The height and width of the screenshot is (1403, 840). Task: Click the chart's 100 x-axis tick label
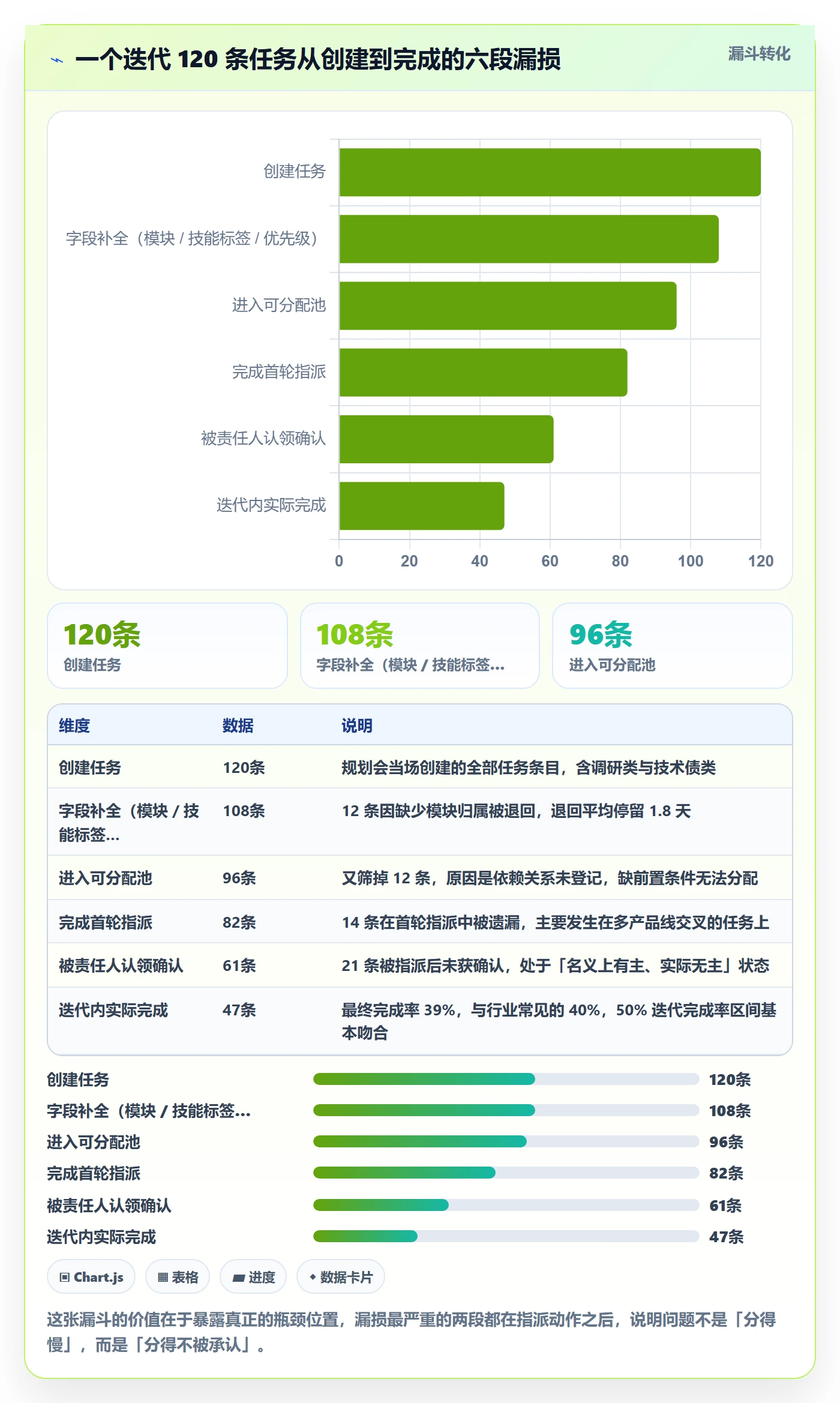(x=691, y=561)
